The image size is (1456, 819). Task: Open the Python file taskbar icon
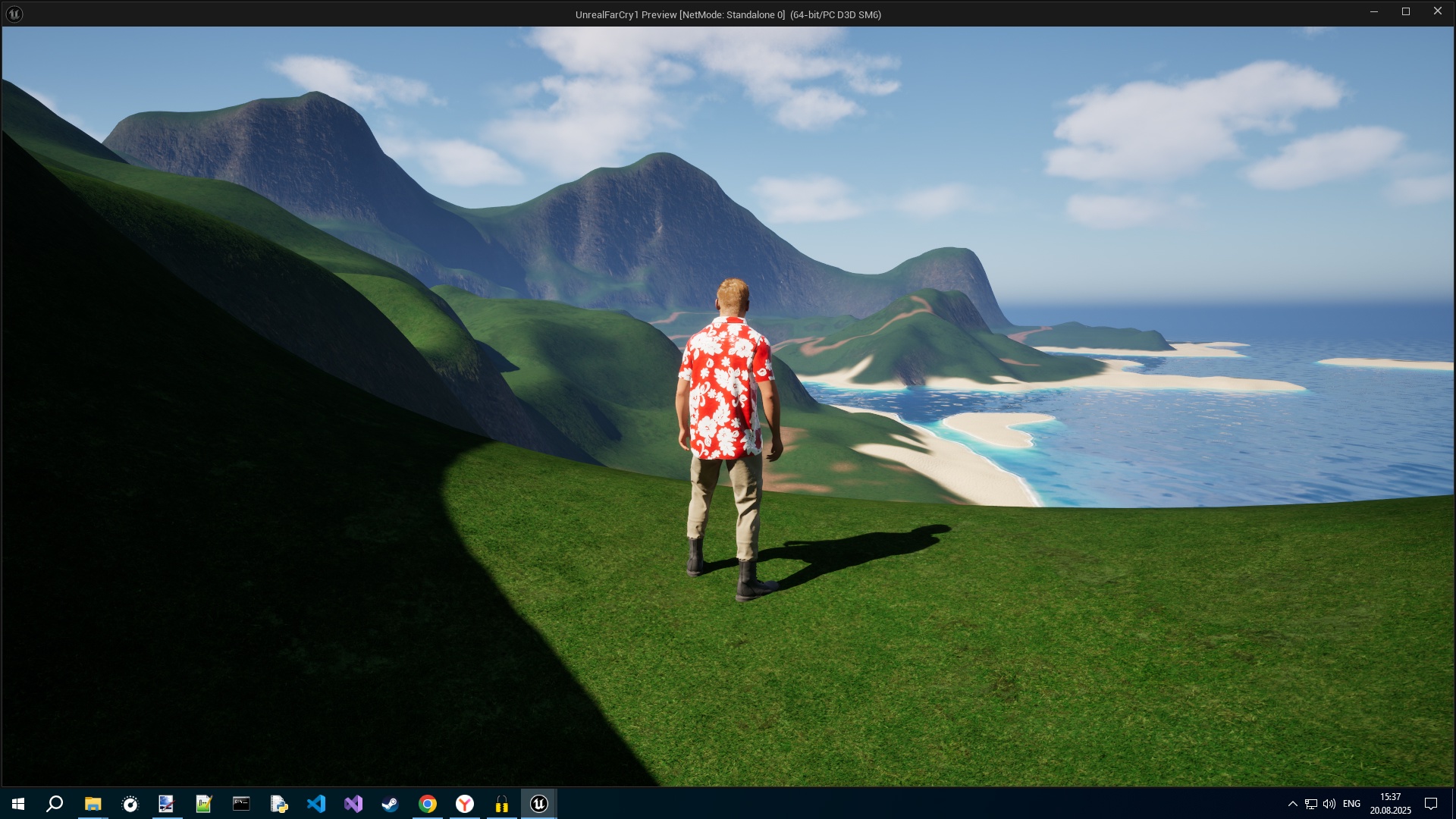tap(278, 804)
